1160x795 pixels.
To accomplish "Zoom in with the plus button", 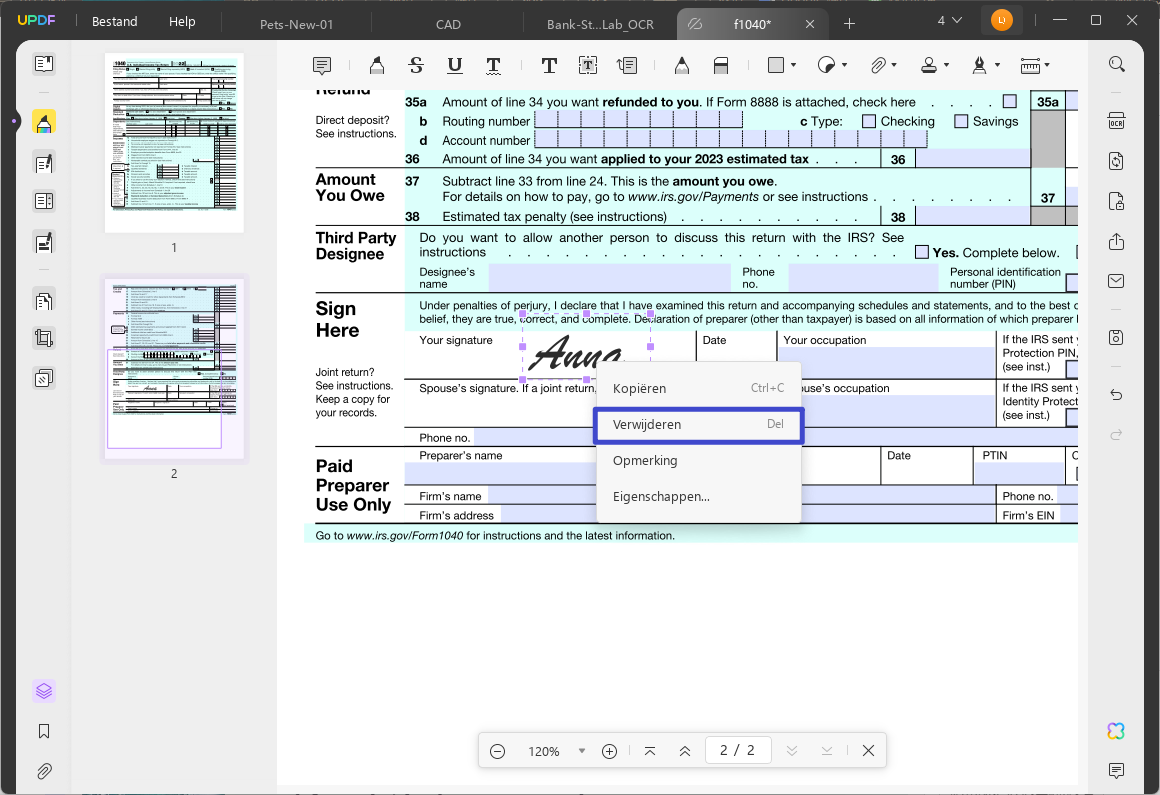I will (610, 751).
